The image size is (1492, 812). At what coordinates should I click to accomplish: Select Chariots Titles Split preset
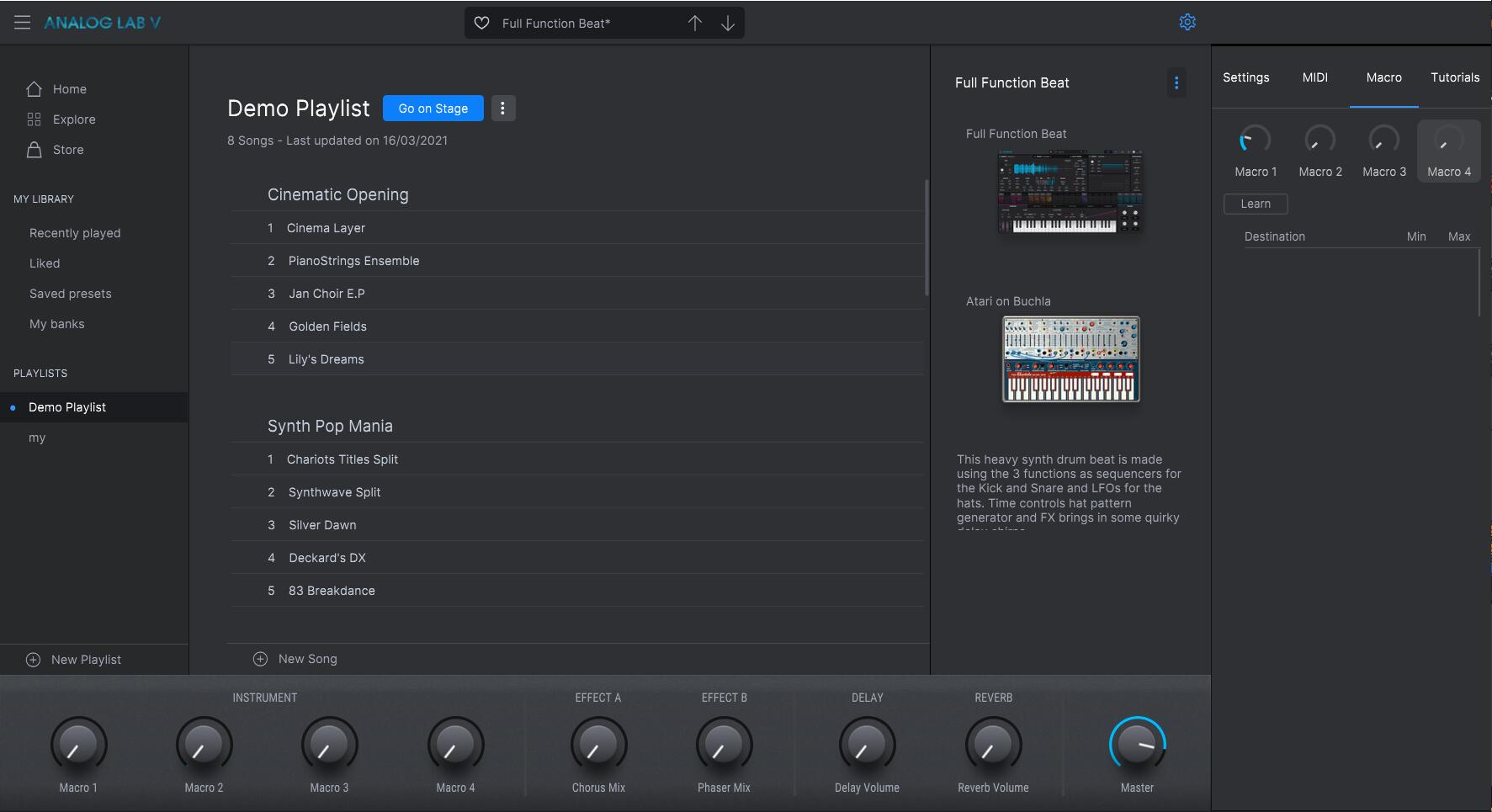pos(576,459)
